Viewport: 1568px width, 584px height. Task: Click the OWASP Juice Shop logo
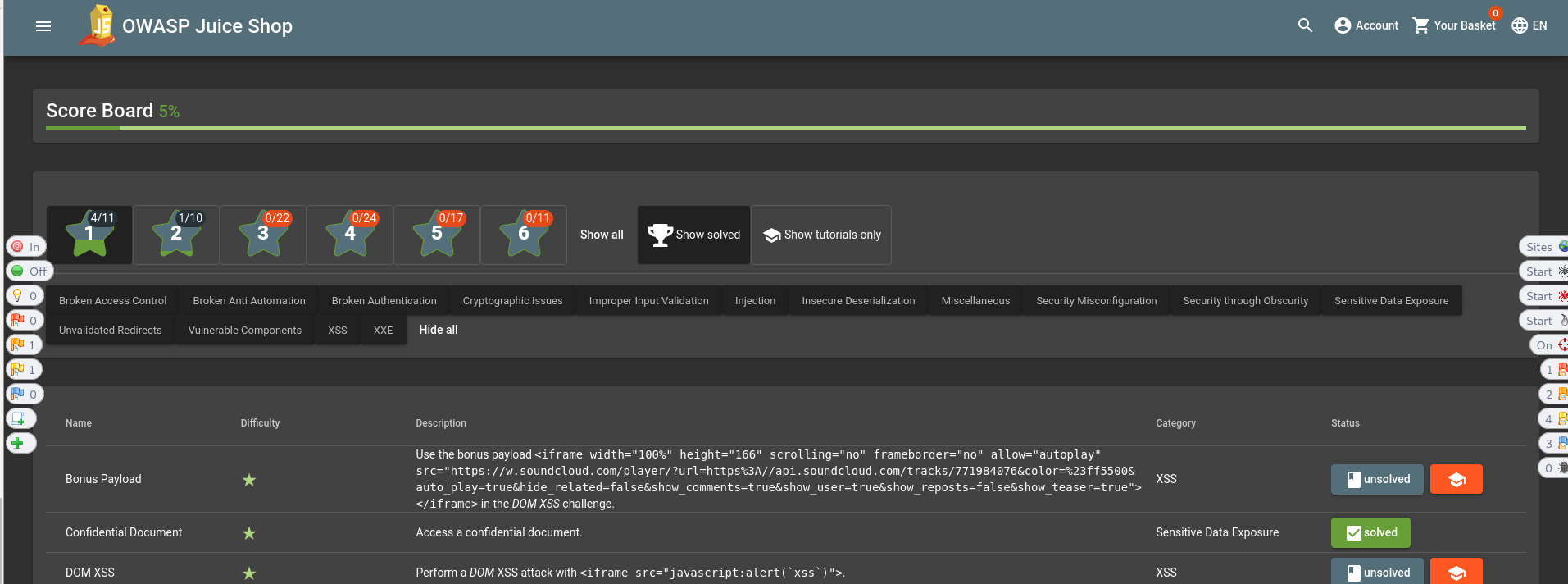(98, 25)
